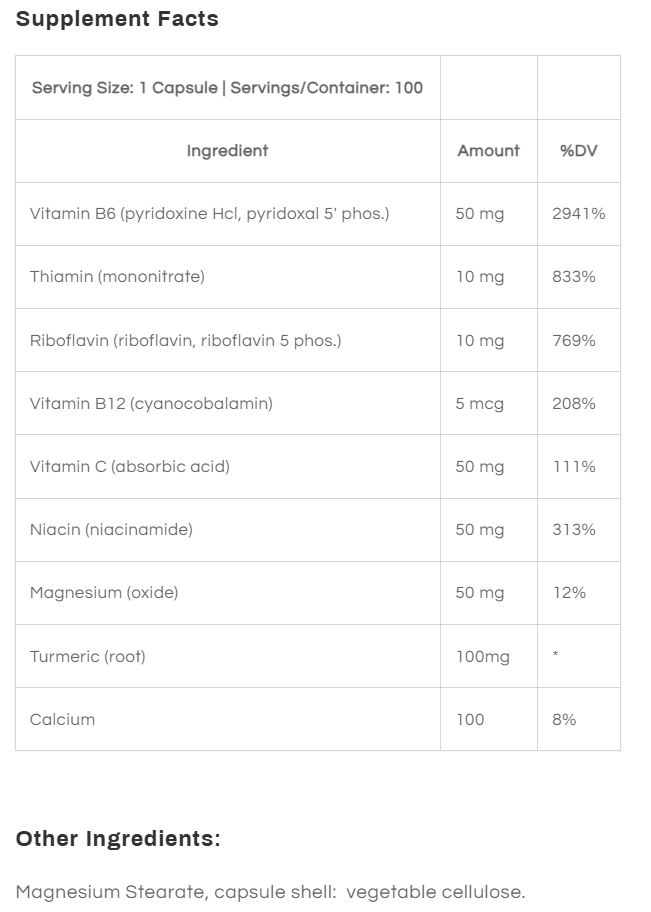Select the Riboflavin ingredient cell
This screenshot has width=651, height=912.
point(185,340)
